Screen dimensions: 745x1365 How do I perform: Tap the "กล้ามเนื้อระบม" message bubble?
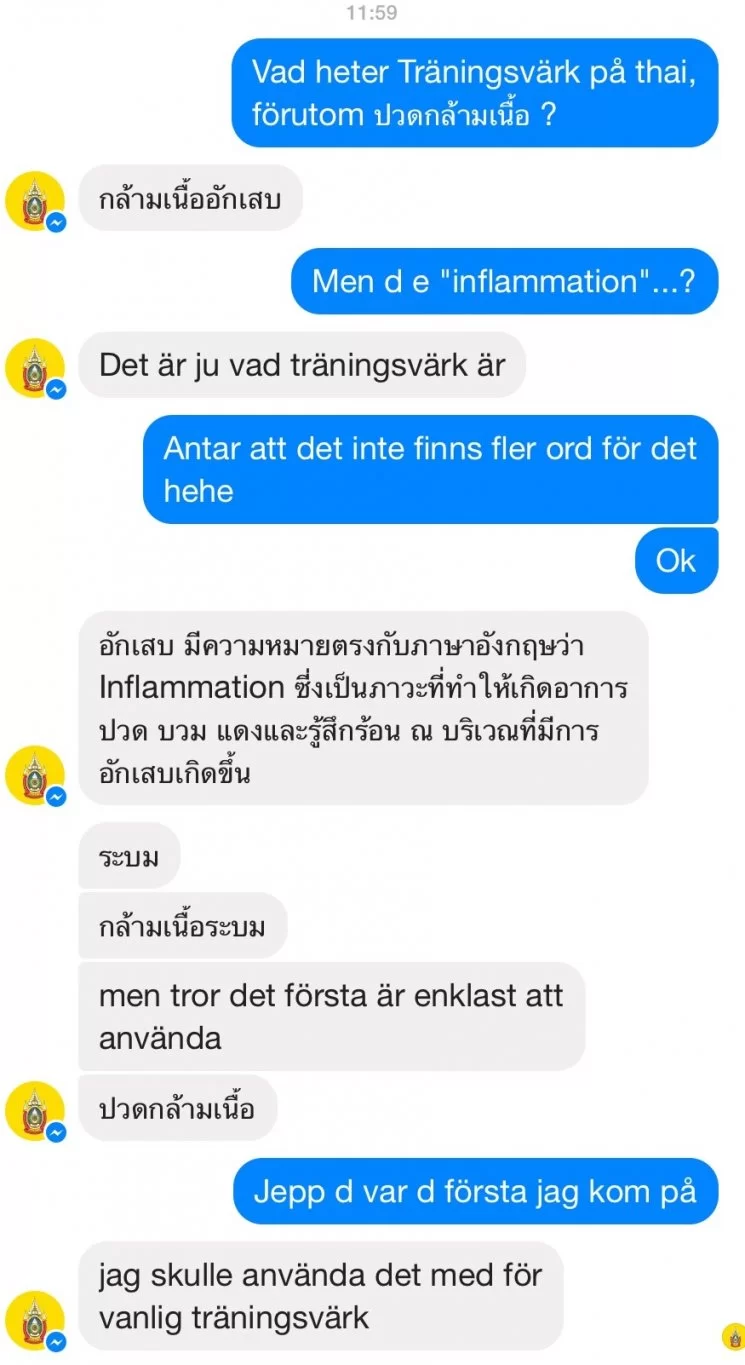click(183, 926)
